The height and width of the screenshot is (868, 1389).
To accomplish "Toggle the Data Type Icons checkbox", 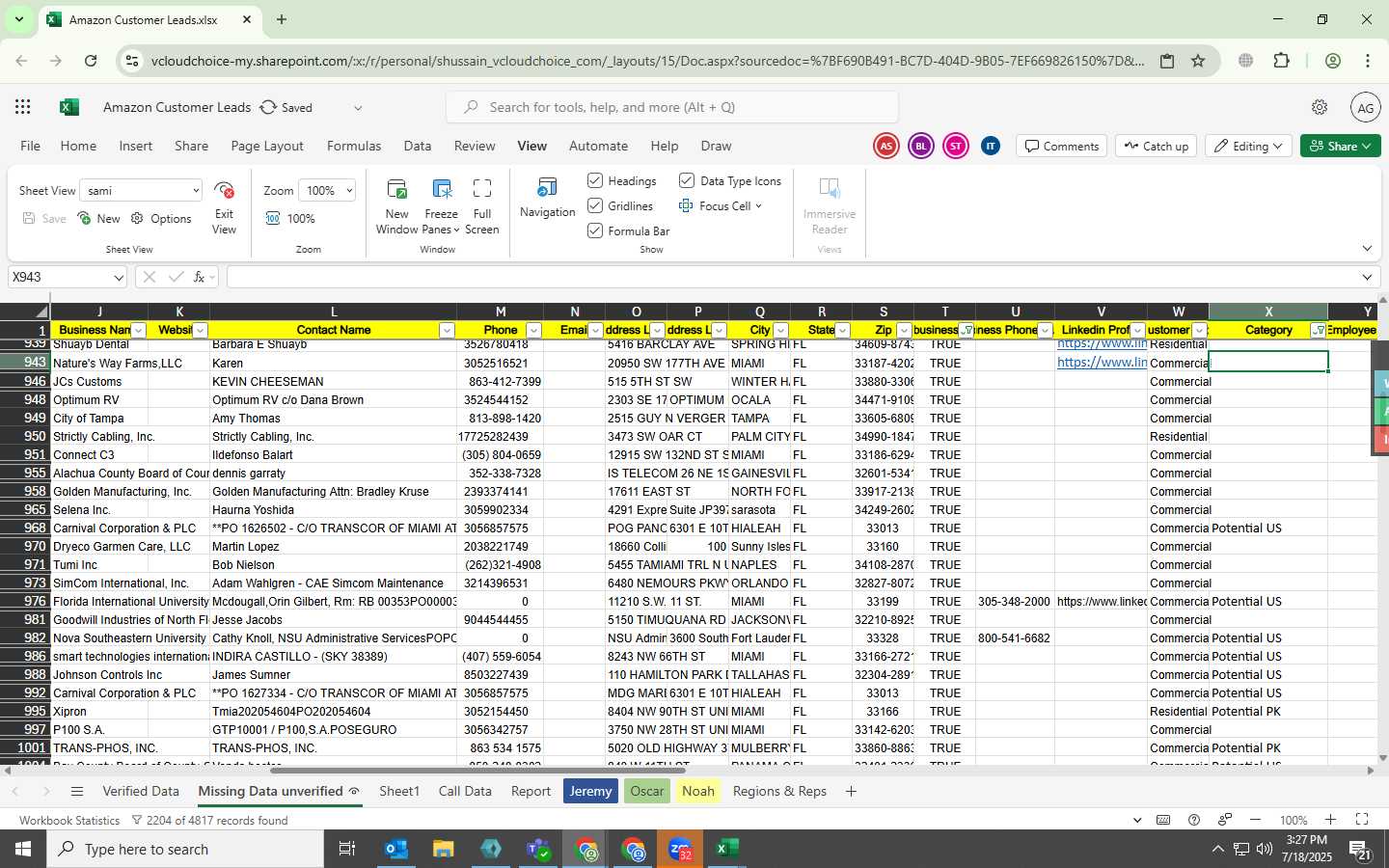I will point(687,180).
